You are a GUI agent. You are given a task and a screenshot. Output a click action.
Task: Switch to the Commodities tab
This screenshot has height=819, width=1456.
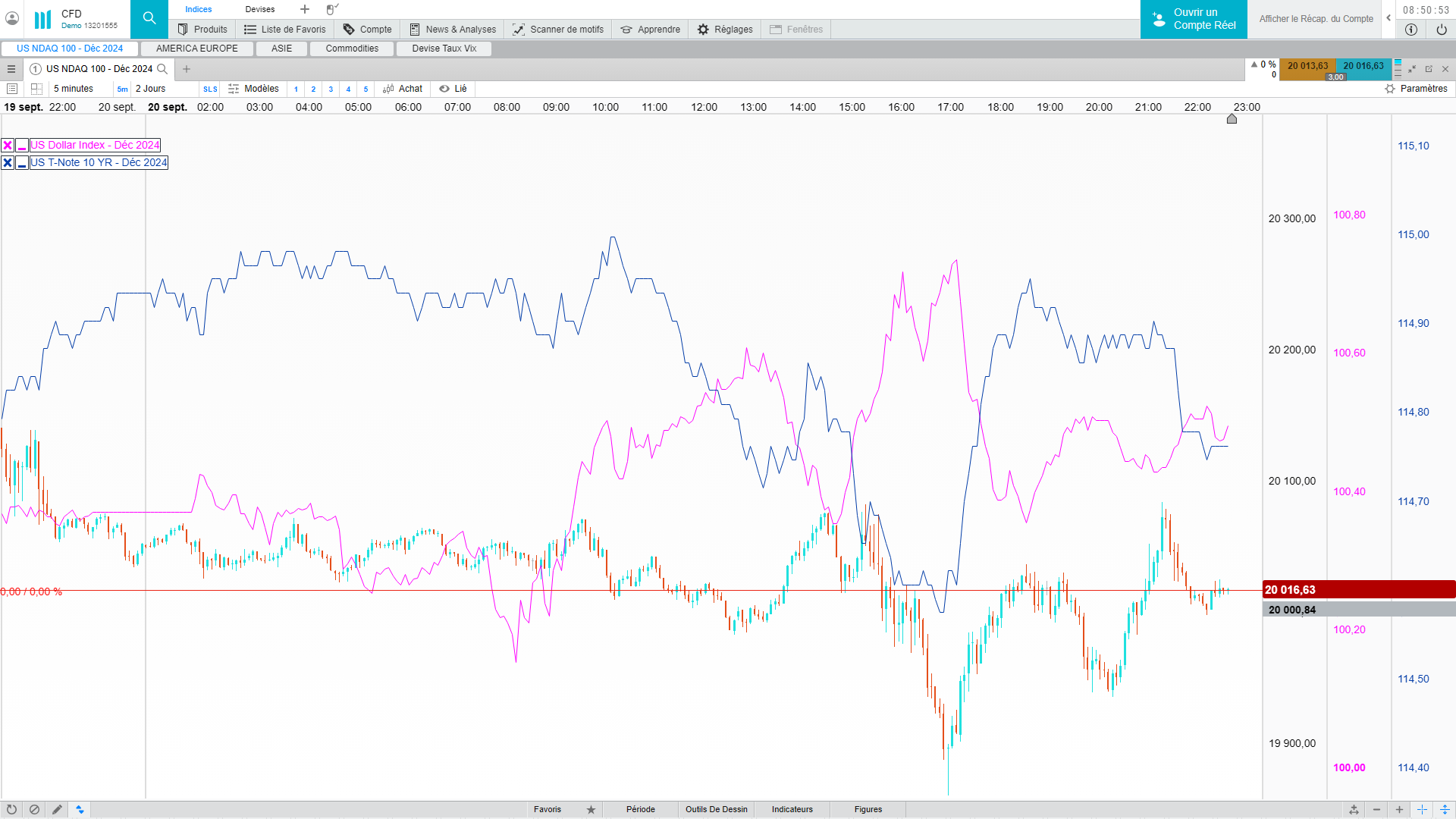pos(352,49)
